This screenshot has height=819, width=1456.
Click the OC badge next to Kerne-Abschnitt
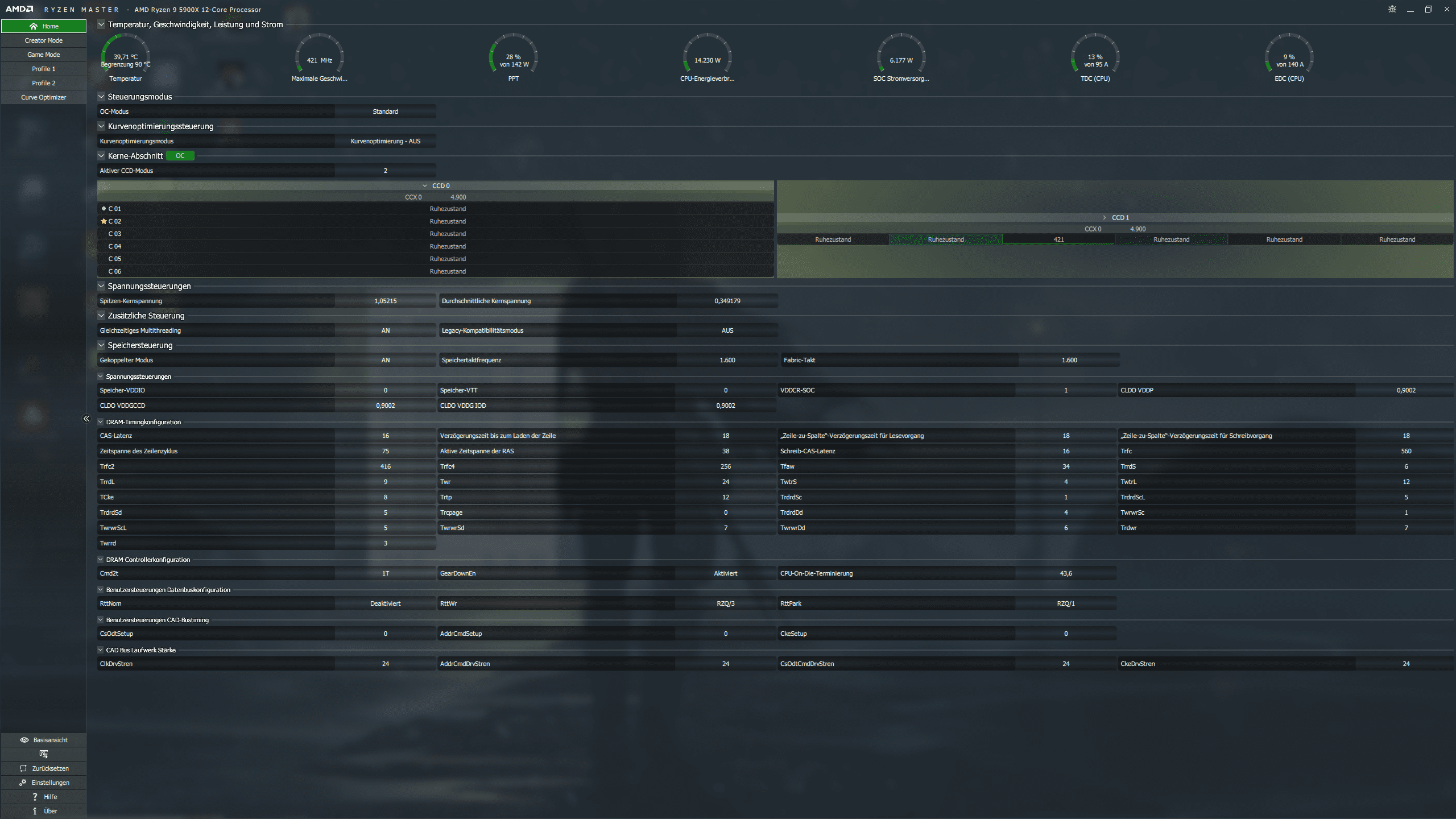[x=180, y=156]
